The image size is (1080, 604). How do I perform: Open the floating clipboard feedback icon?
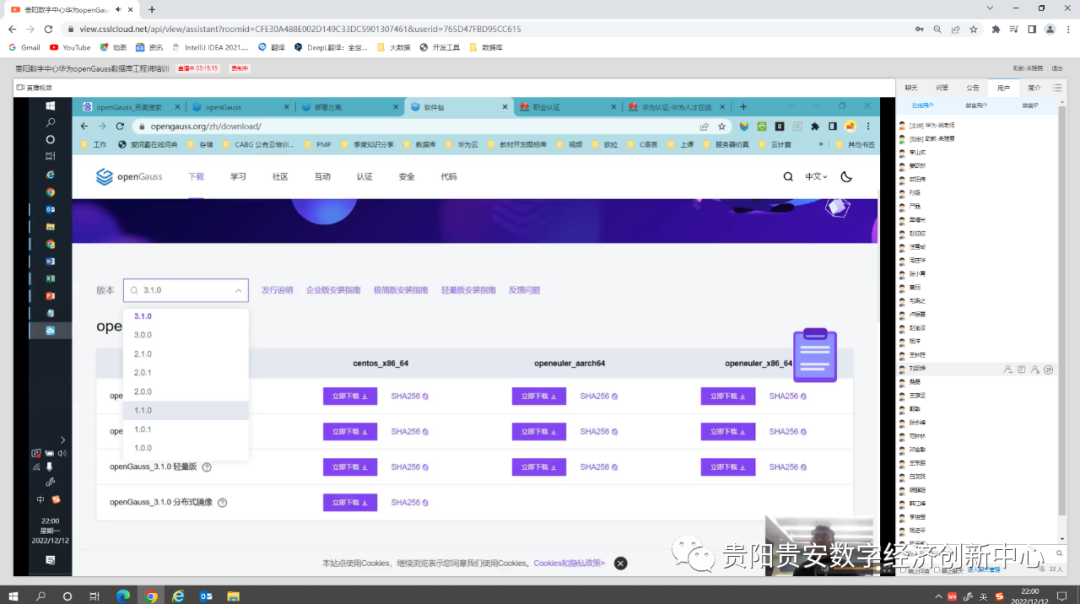coord(815,355)
